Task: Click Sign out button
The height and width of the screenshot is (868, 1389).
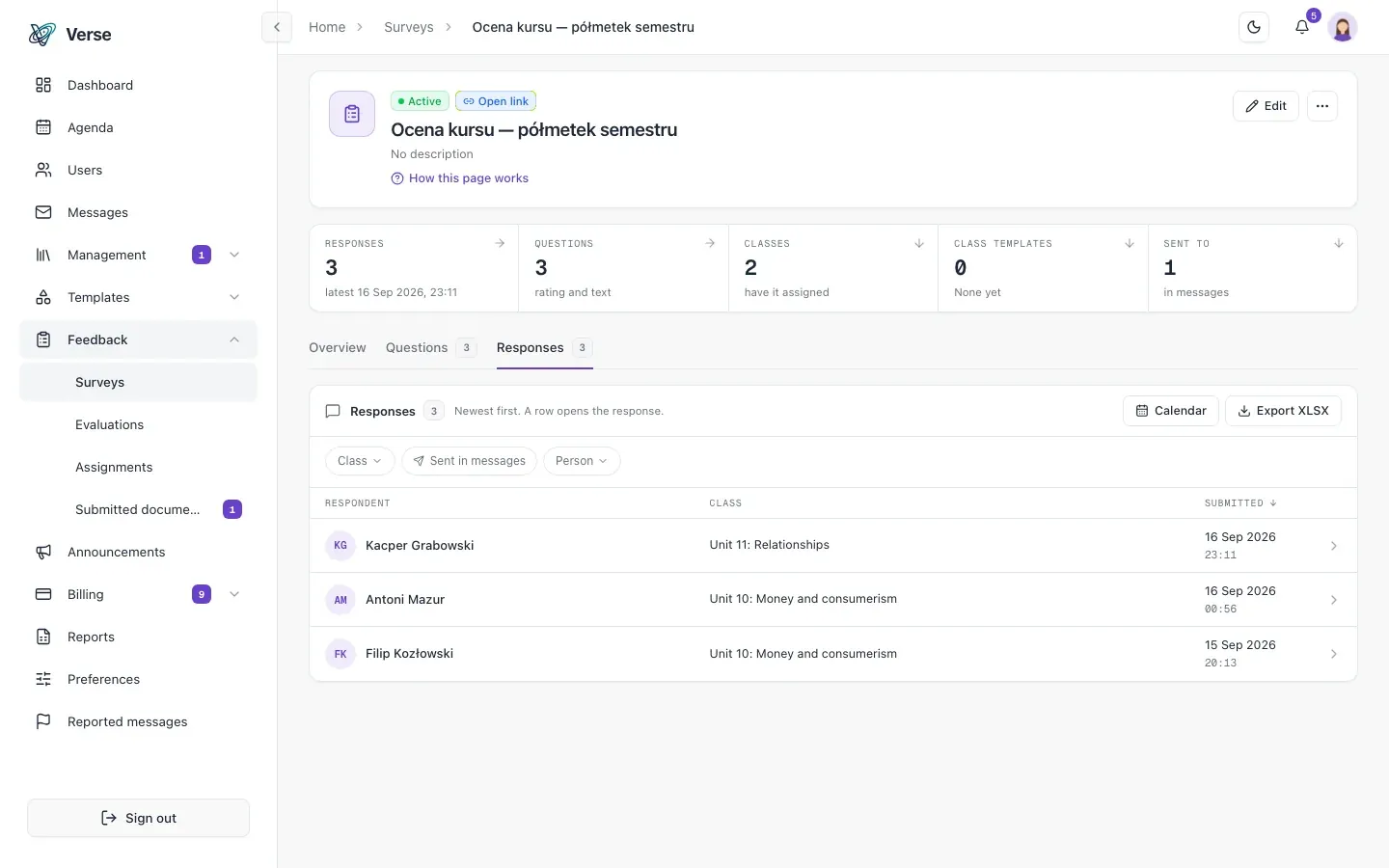Action: (138, 818)
